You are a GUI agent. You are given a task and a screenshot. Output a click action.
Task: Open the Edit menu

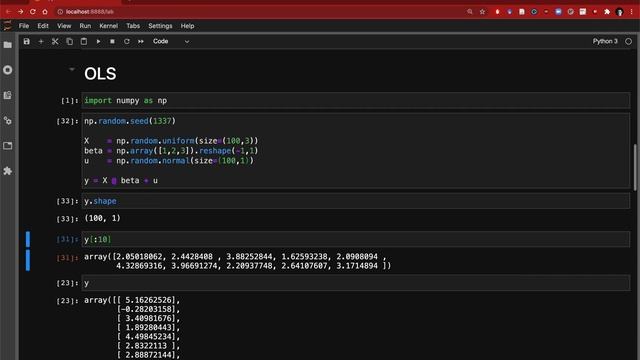pyautogui.click(x=43, y=26)
